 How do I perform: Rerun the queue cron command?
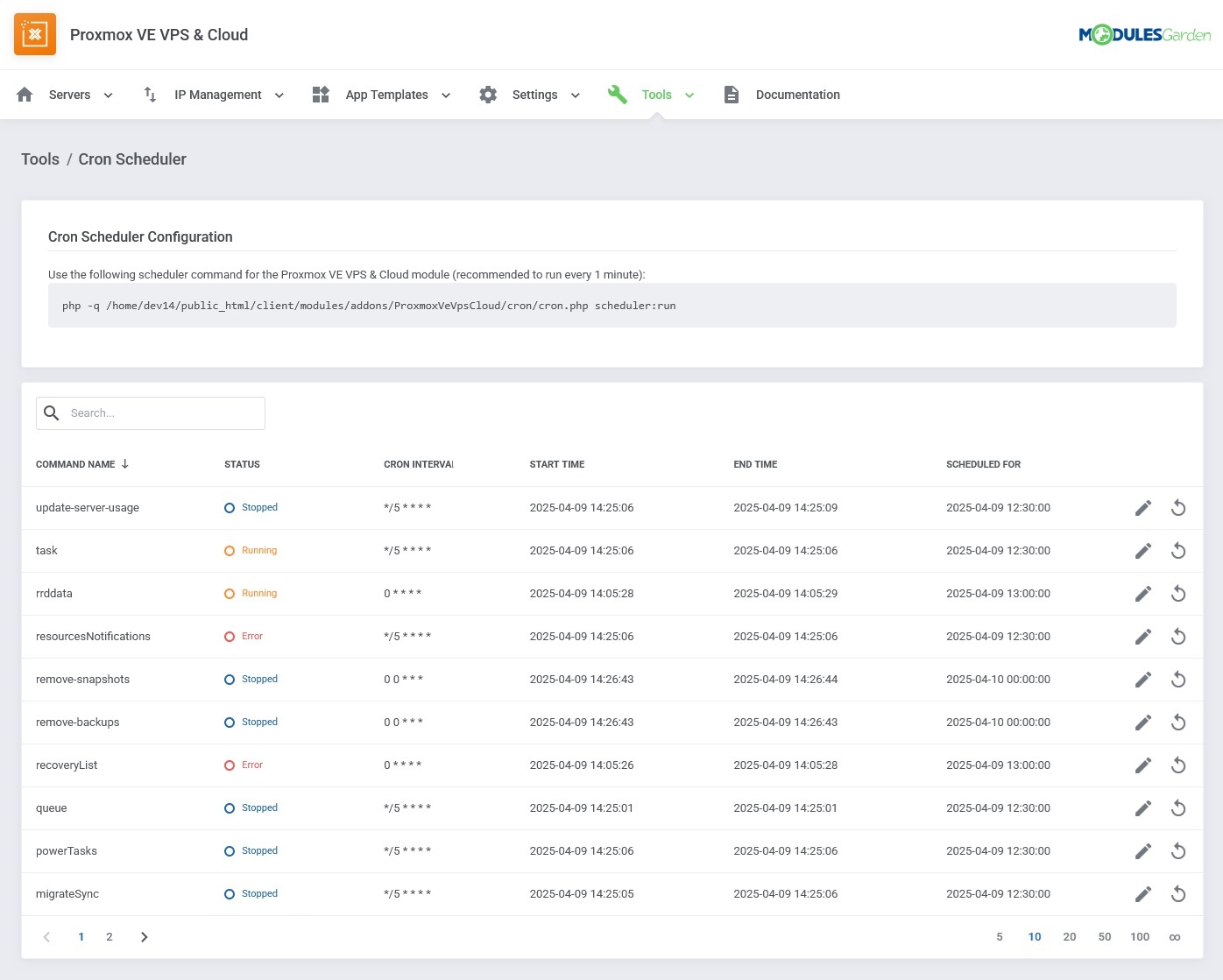[1178, 808]
